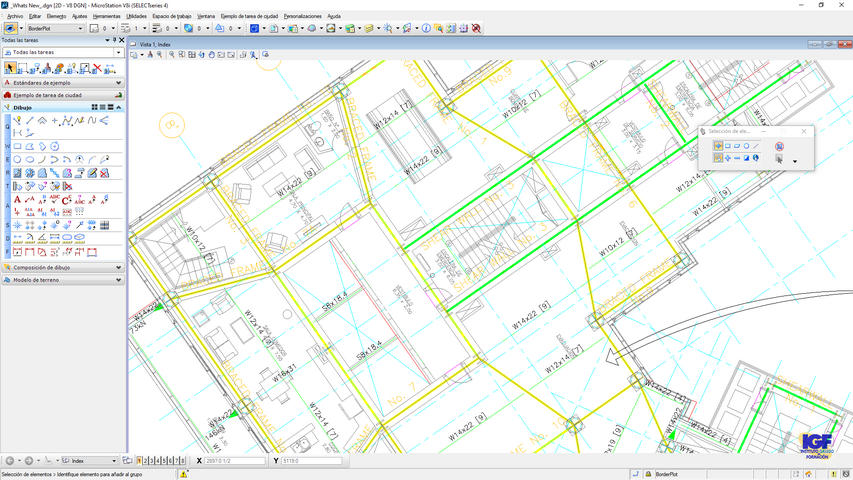853x480 pixels.
Task: Click the X coordinate input field
Action: tap(234, 461)
